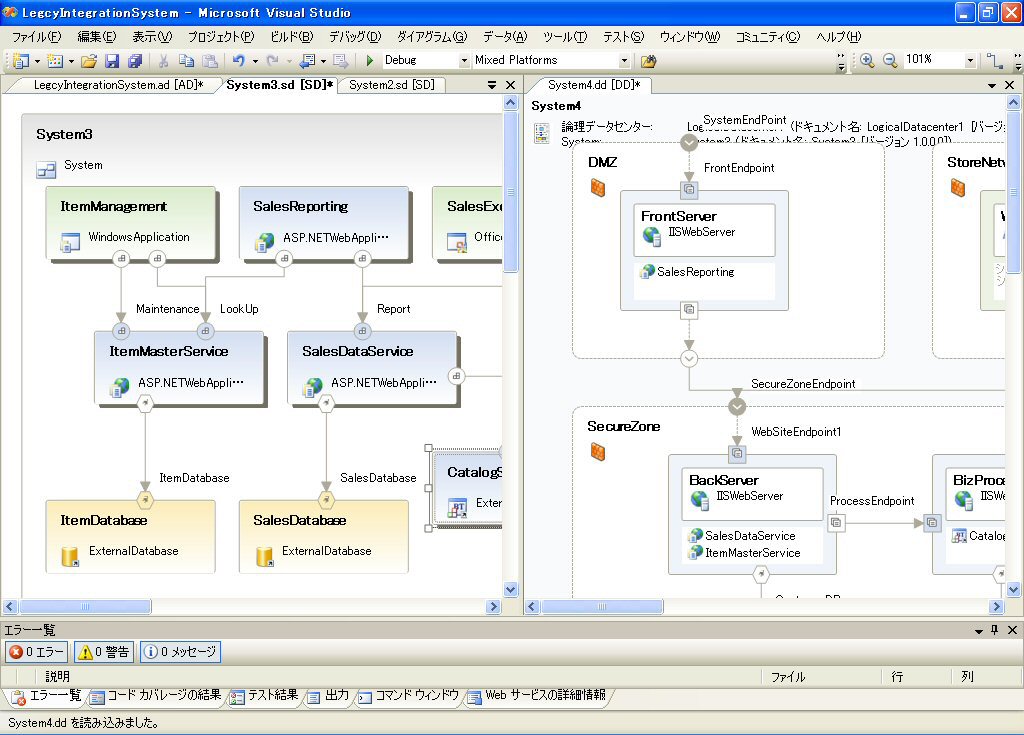The height and width of the screenshot is (735, 1024).
Task: Cut selection with the scissors icon
Action: (163, 61)
